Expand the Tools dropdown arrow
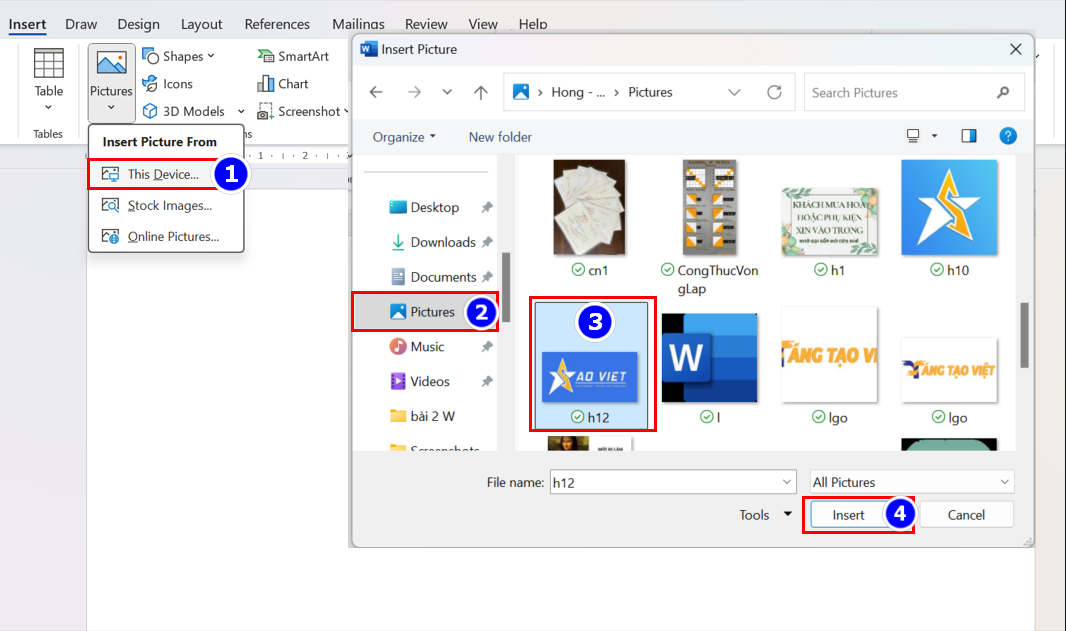Screen dimensions: 1066x631 [x=788, y=514]
